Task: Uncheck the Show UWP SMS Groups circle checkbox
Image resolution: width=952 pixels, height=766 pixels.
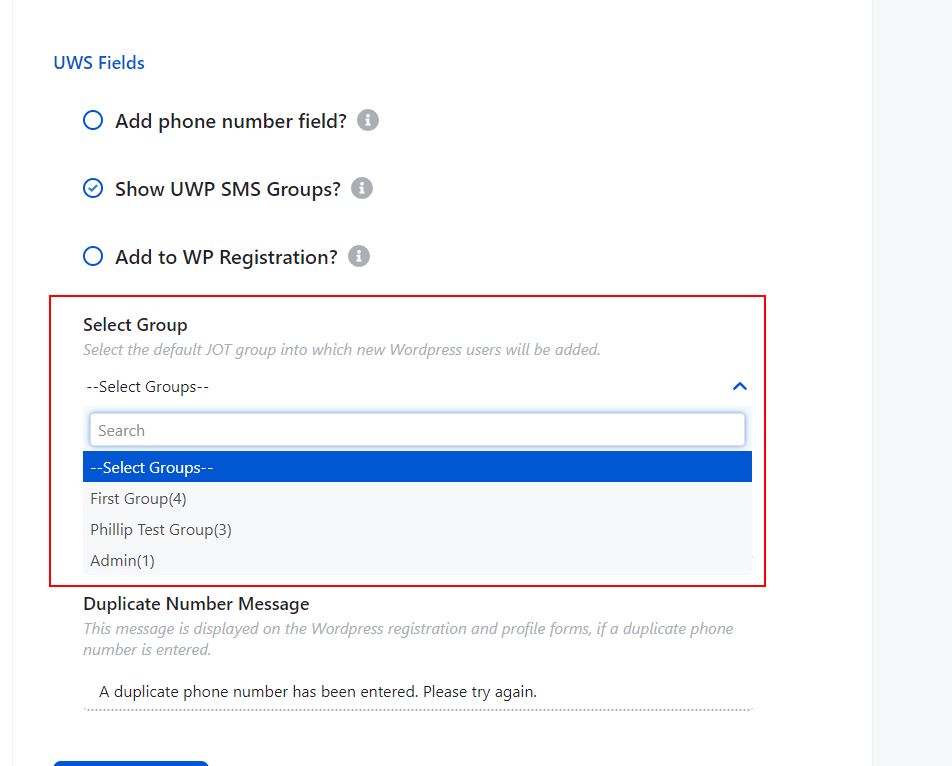Action: pyautogui.click(x=93, y=188)
